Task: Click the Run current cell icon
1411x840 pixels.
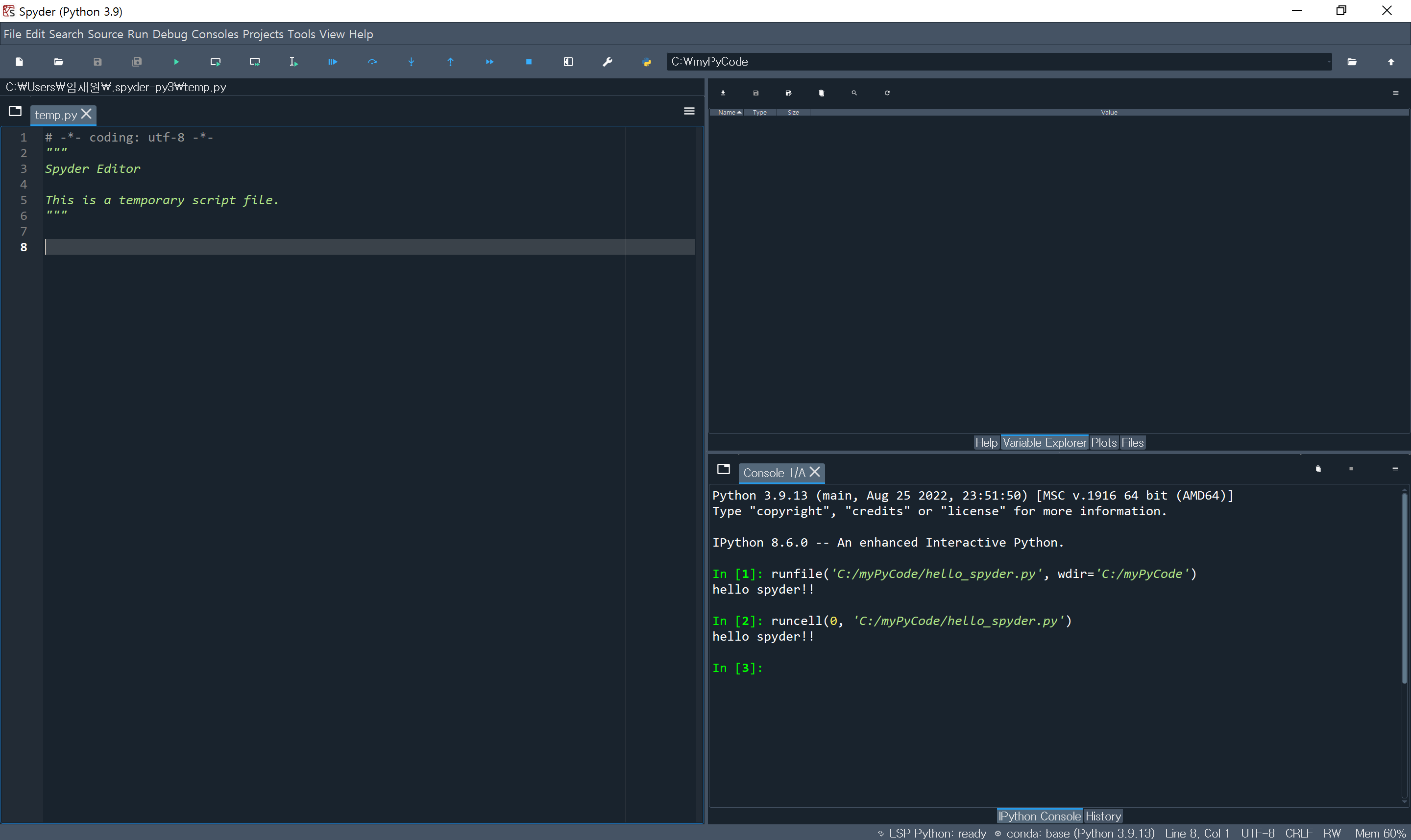Action: 215,62
